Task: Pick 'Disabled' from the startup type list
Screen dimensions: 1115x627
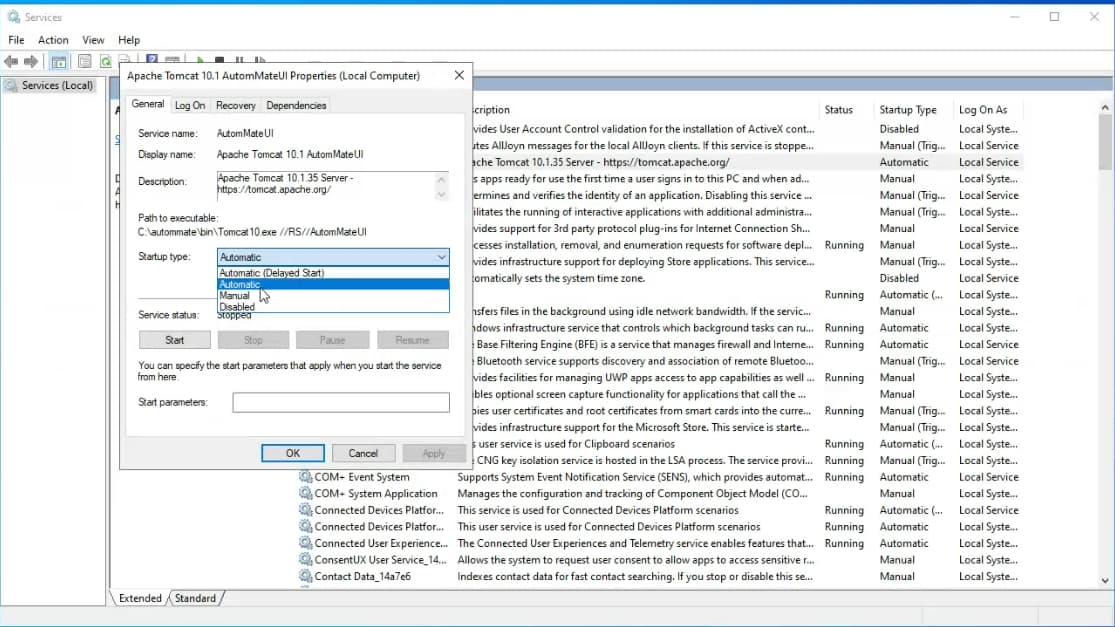Action: [237, 307]
